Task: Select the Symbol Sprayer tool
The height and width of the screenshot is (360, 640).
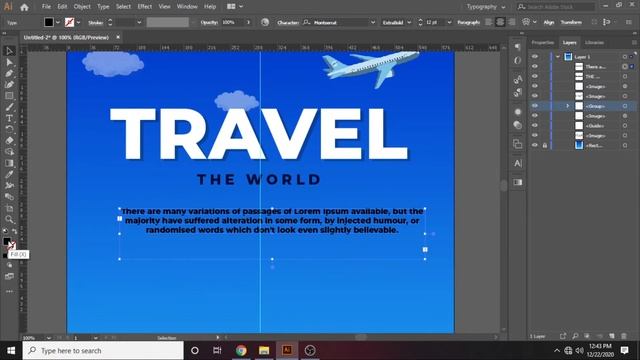Action: tap(9, 185)
